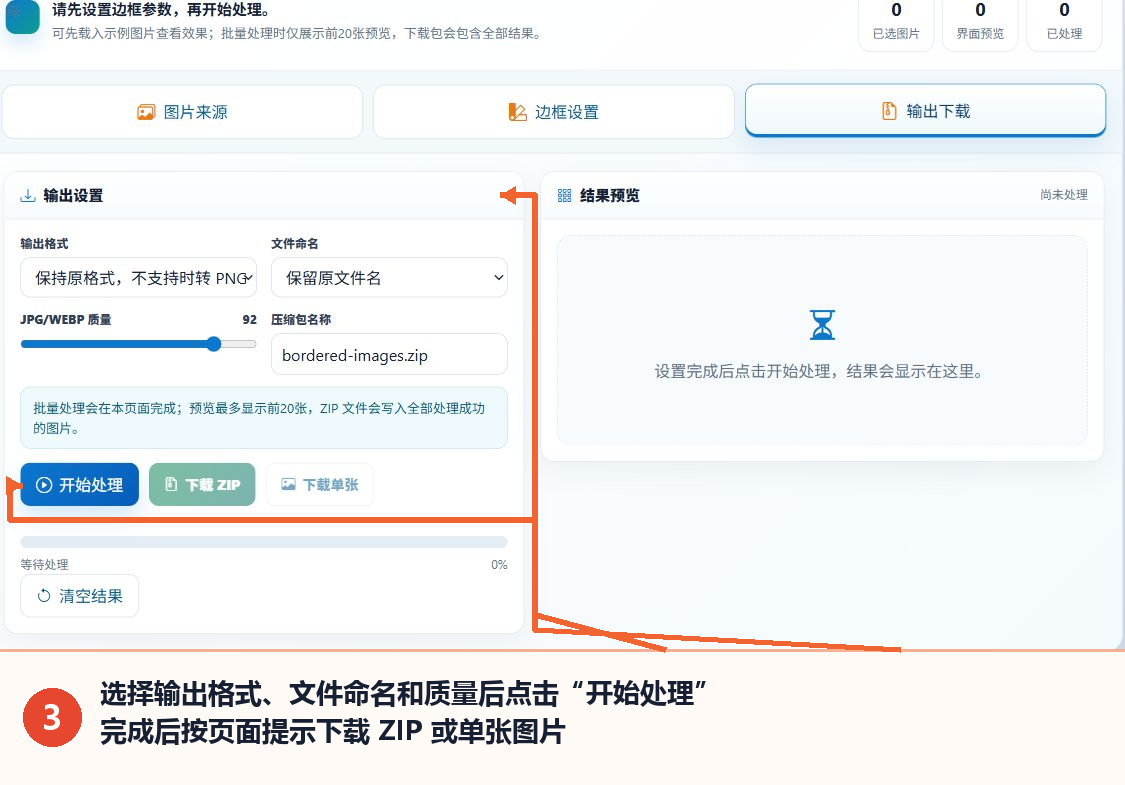Click the download icon beside 输出设置
This screenshot has width=1125, height=785.
click(28, 195)
